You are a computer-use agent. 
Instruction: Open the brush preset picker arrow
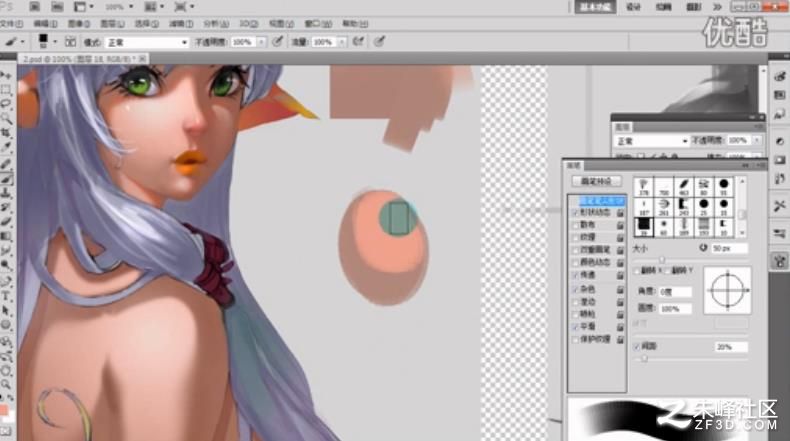pos(55,42)
